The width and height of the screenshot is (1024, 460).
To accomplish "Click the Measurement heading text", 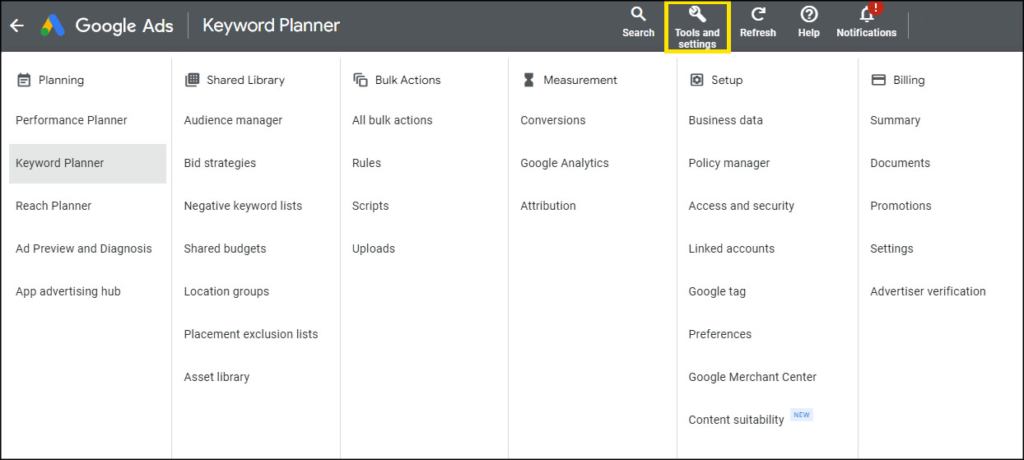I will point(580,80).
